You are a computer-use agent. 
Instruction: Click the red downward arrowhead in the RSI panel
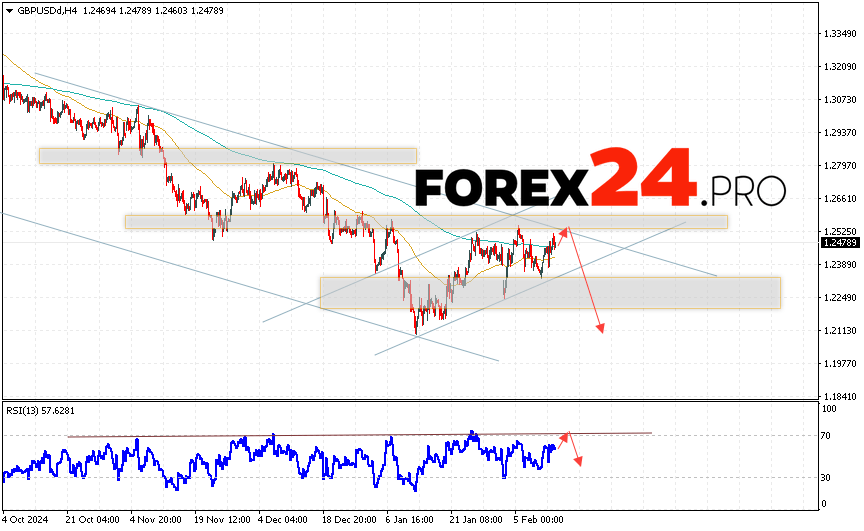coord(578,461)
